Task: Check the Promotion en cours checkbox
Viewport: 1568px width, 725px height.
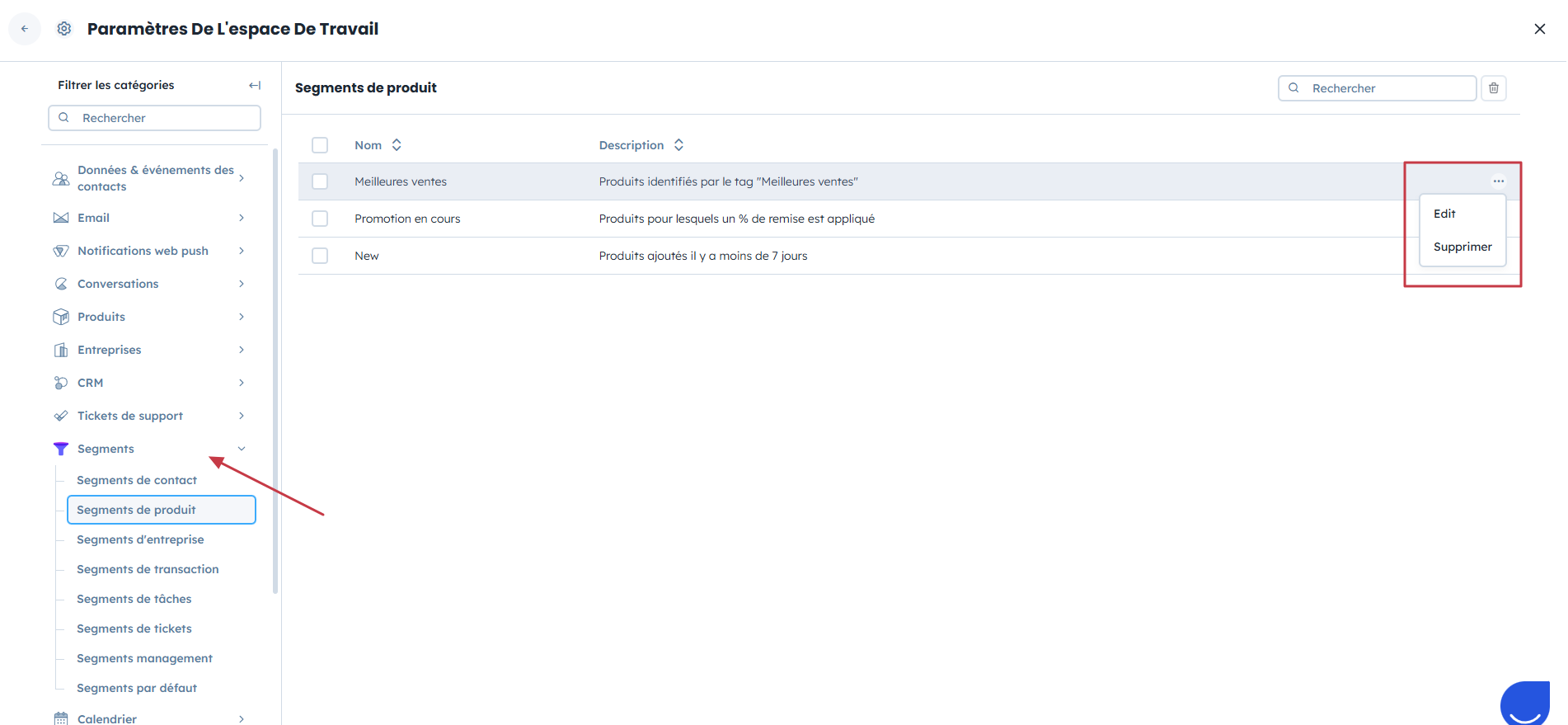Action: (320, 219)
